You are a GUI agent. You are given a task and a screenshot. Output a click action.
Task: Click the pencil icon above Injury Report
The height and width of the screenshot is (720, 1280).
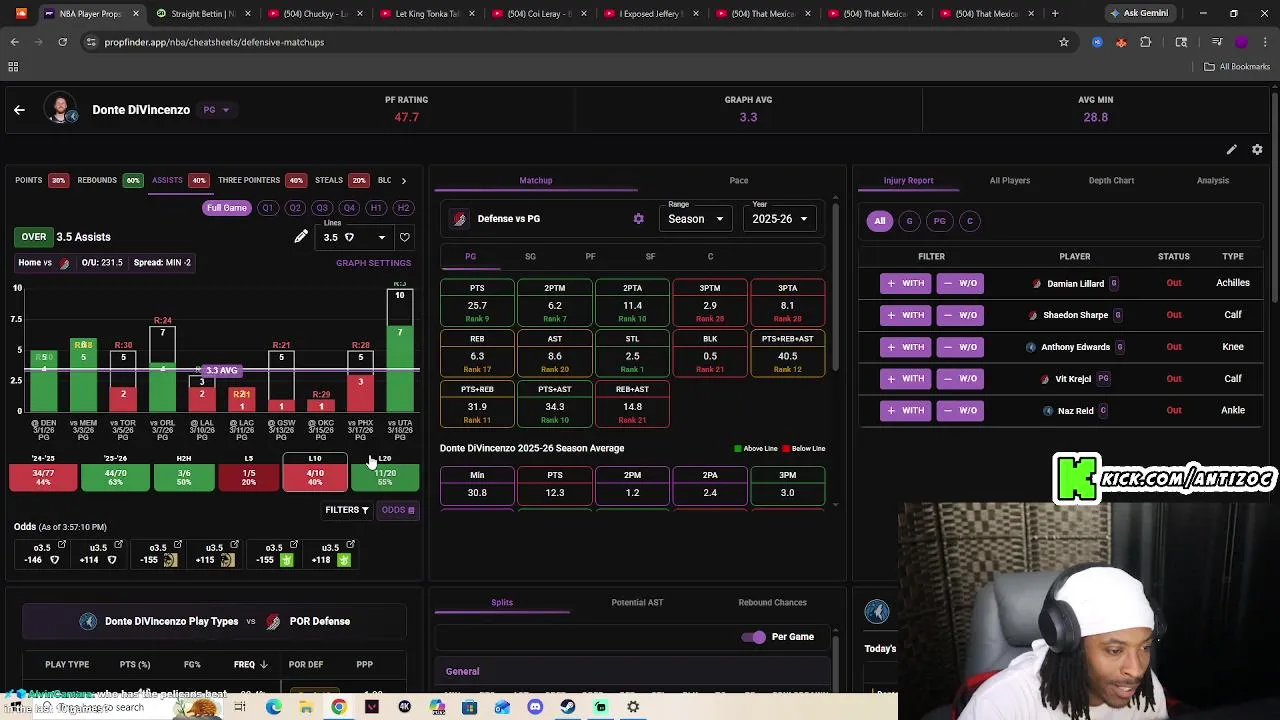tap(1232, 149)
